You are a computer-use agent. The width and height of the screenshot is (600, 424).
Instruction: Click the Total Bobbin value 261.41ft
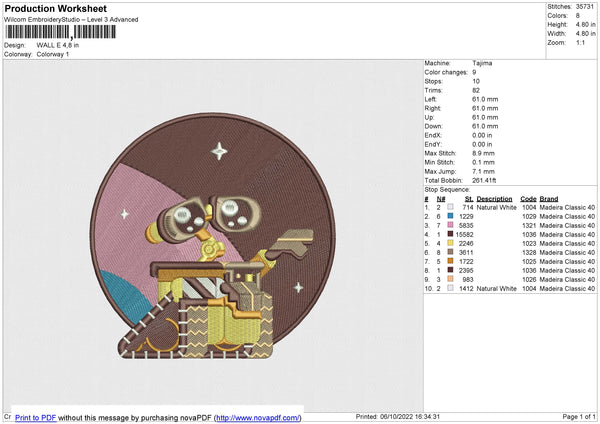coord(484,180)
